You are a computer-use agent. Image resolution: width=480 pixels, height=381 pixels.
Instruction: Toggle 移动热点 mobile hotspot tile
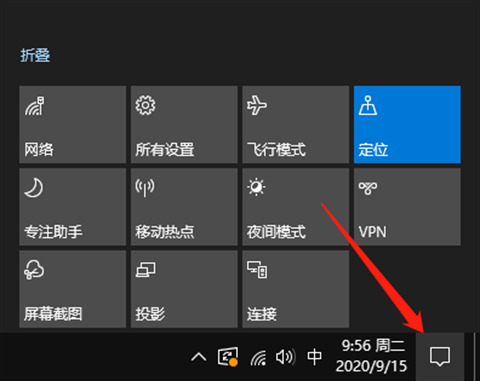click(184, 207)
